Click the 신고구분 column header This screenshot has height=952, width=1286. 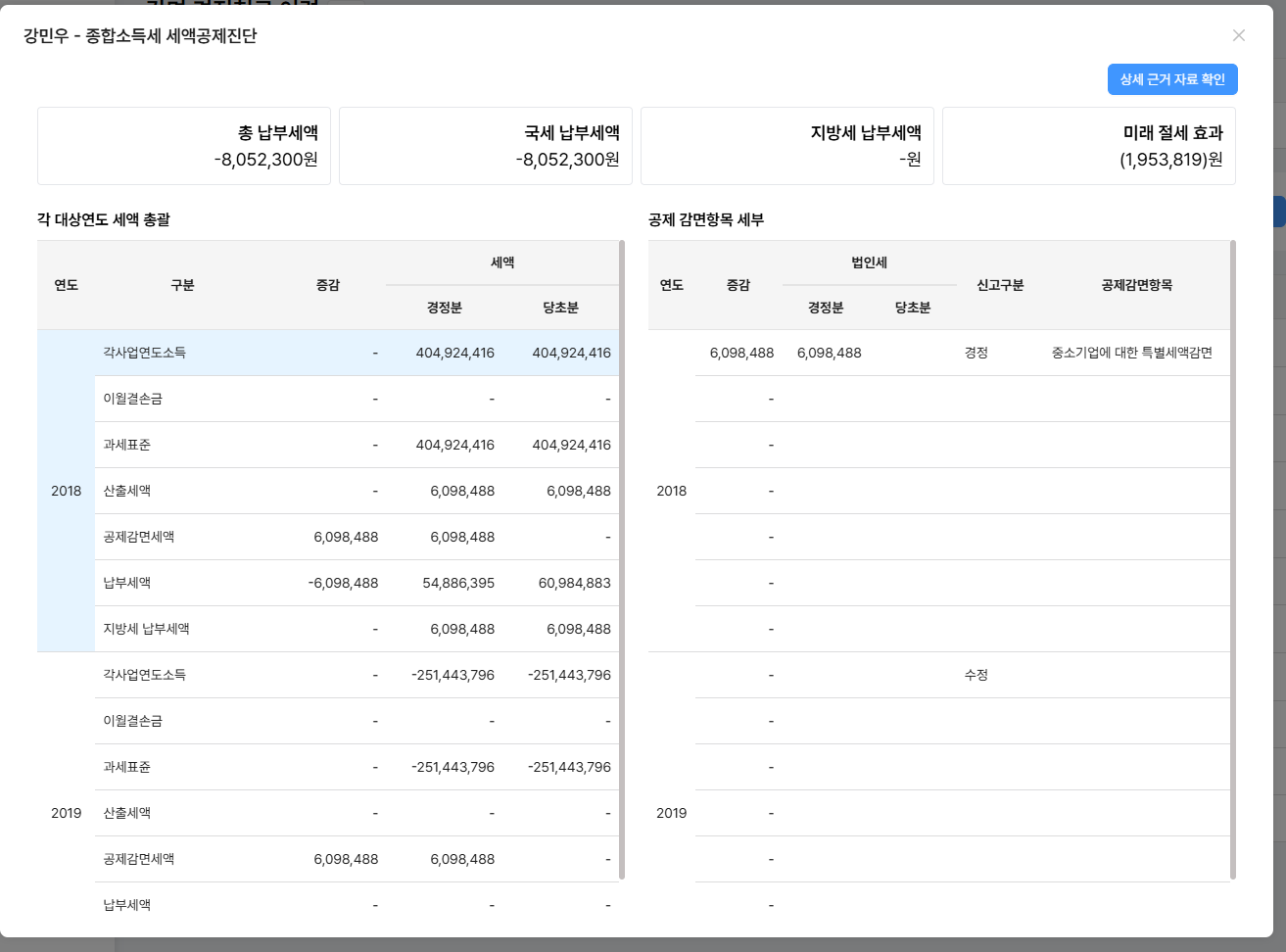point(999,285)
